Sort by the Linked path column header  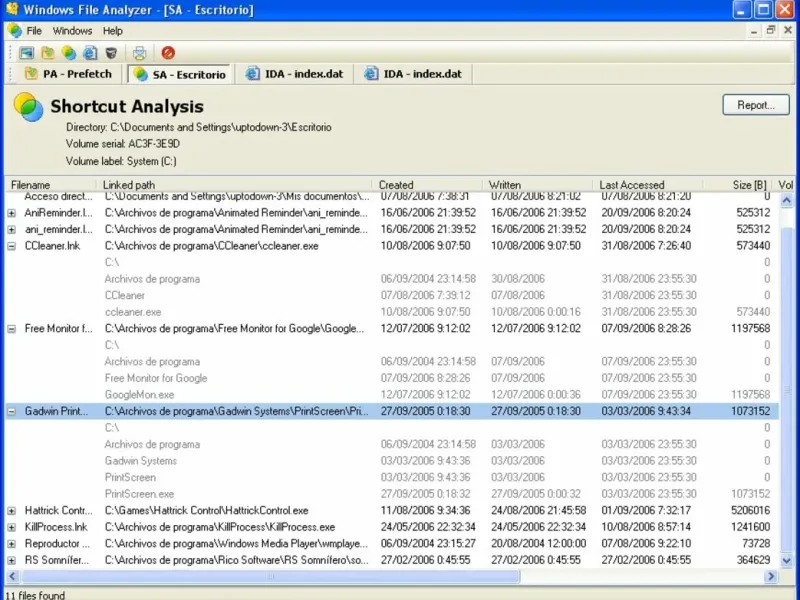coord(234,185)
